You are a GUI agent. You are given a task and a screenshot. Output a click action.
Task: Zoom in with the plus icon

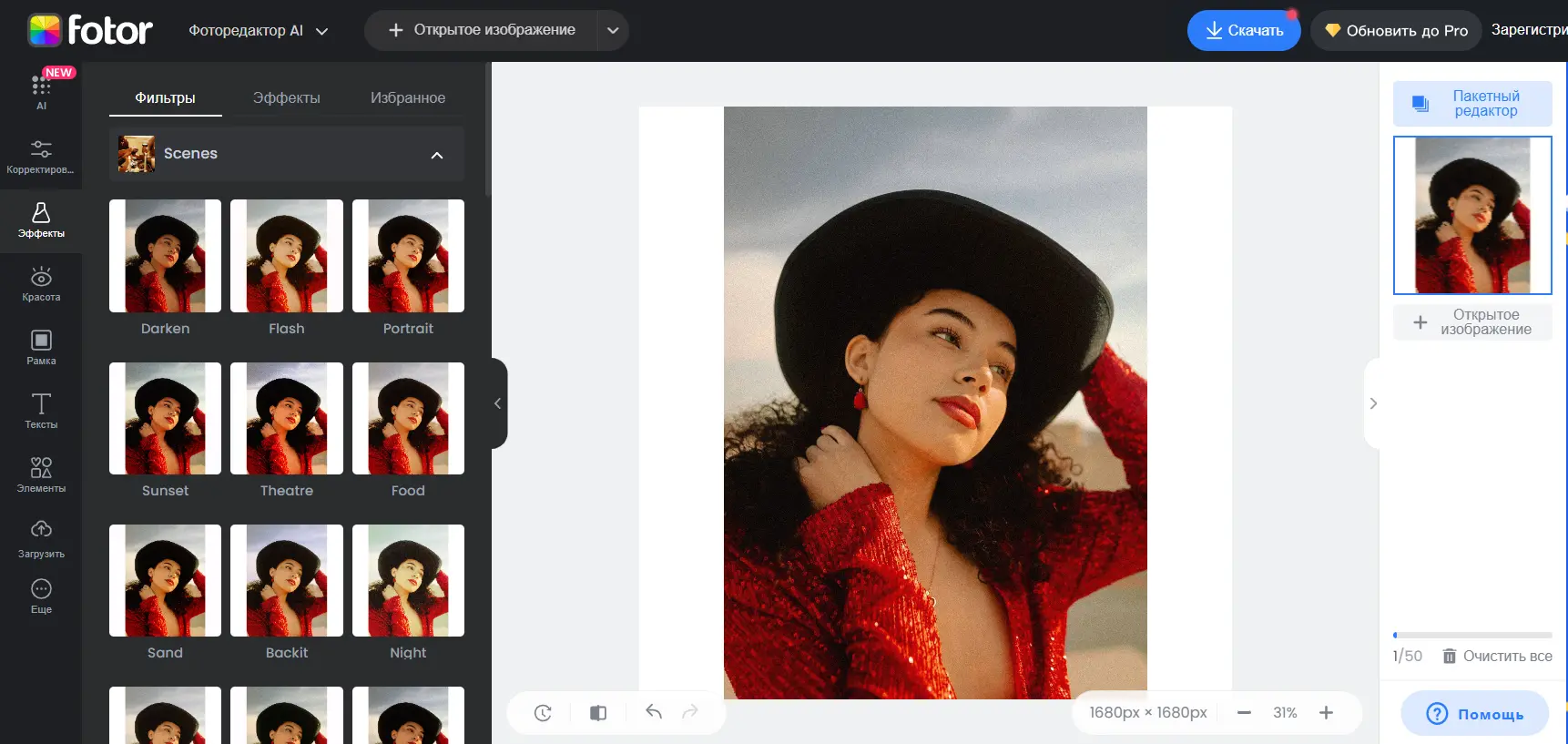click(1326, 713)
